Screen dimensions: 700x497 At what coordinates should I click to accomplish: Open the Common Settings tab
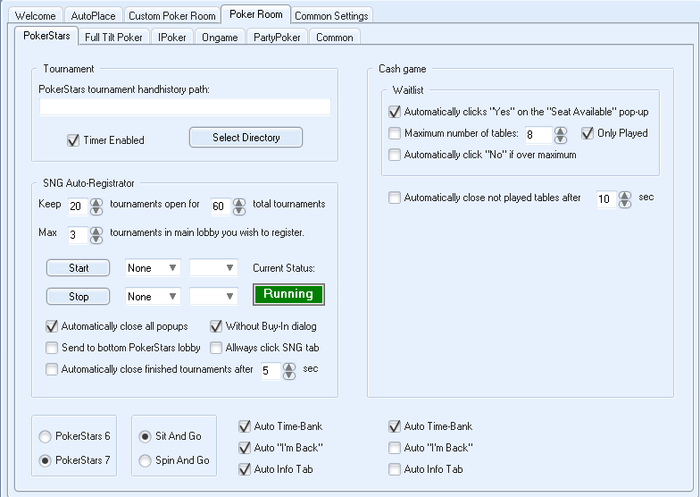(x=332, y=16)
